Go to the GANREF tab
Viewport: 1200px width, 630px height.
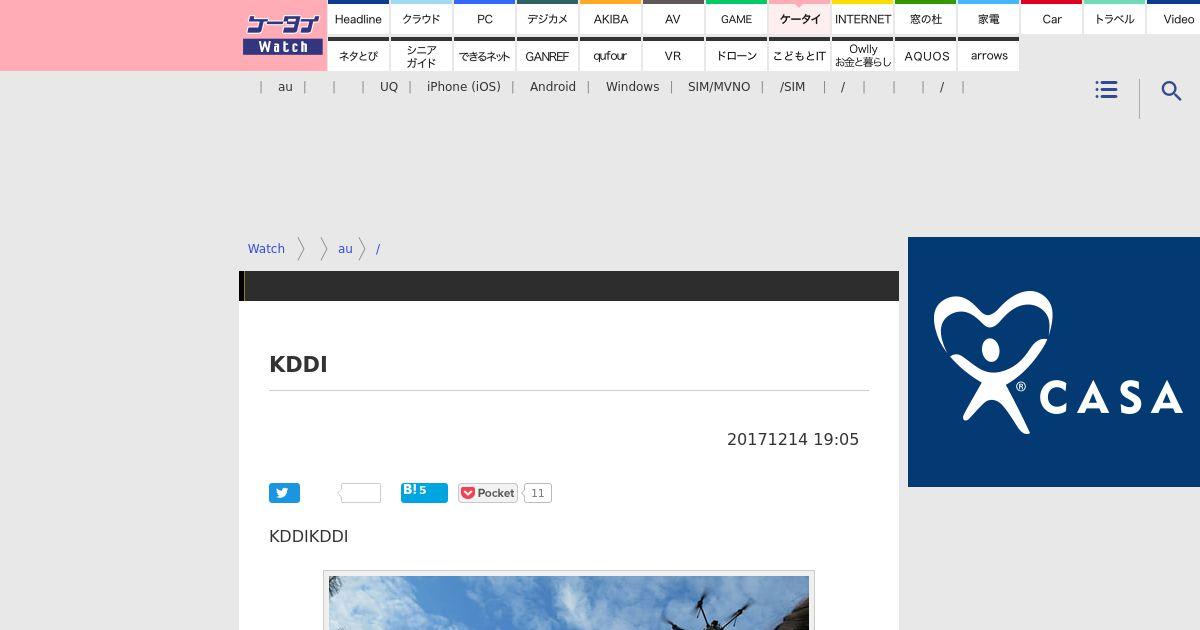click(547, 55)
